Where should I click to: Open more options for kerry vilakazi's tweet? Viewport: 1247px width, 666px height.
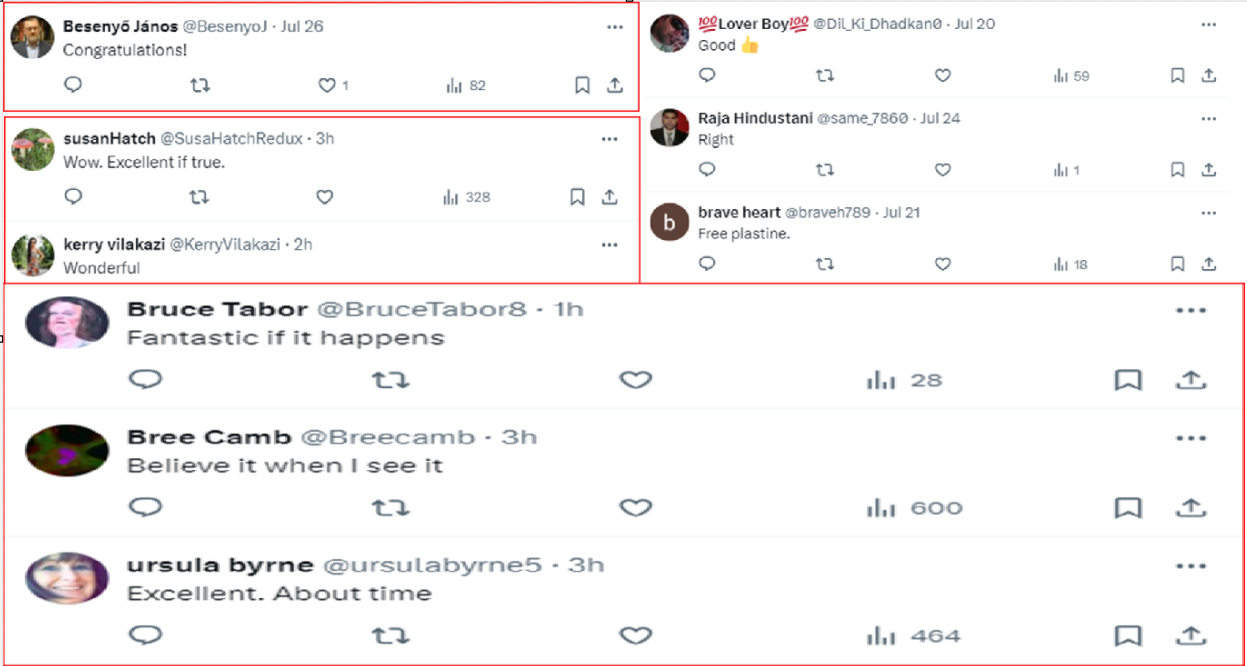click(609, 245)
